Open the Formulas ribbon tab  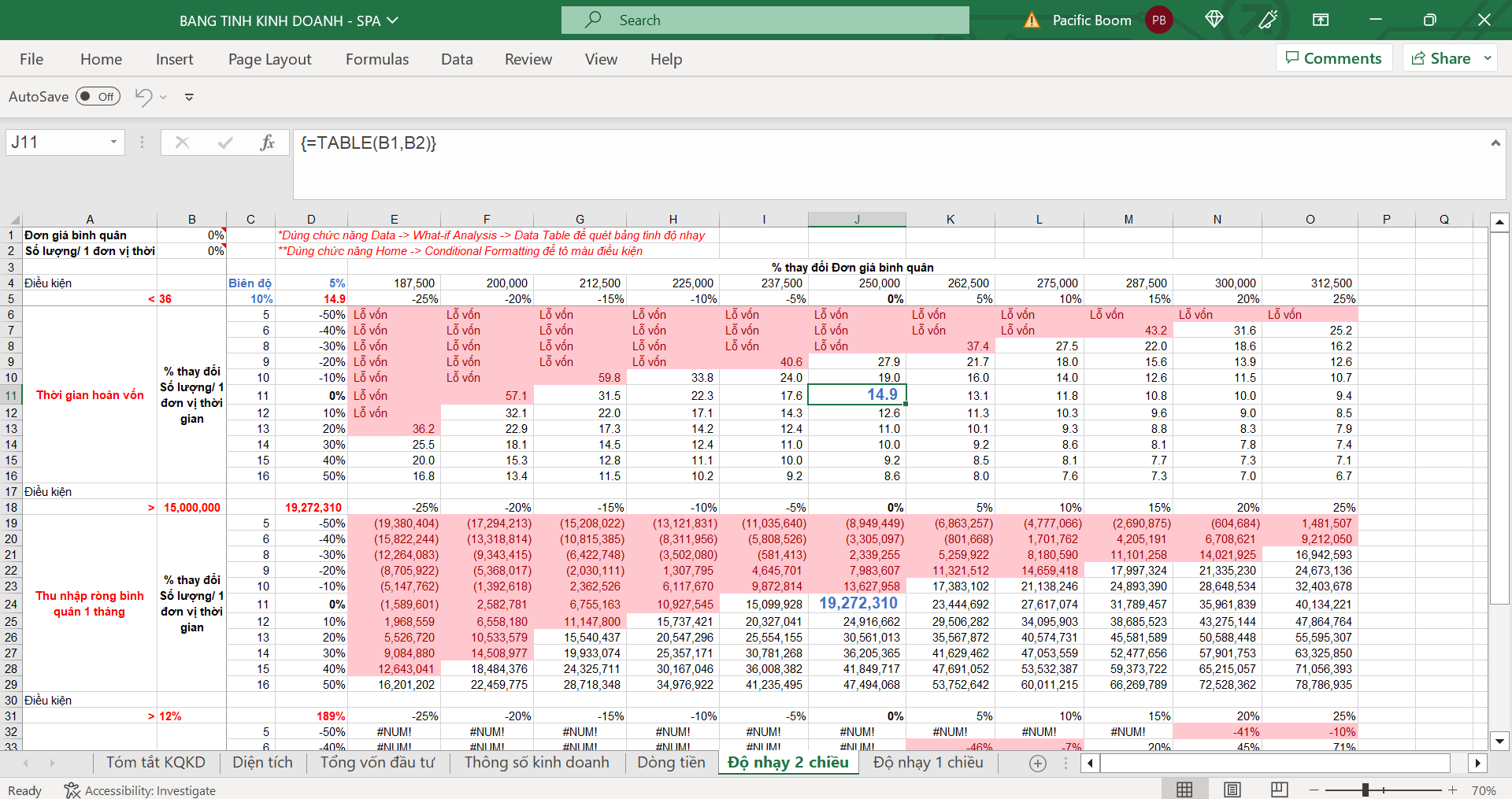pyautogui.click(x=376, y=59)
